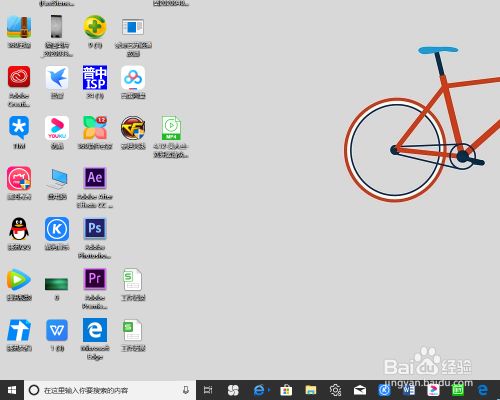Switch to Youku in the taskbar
This screenshot has height=400, width=500.
tap(433, 390)
